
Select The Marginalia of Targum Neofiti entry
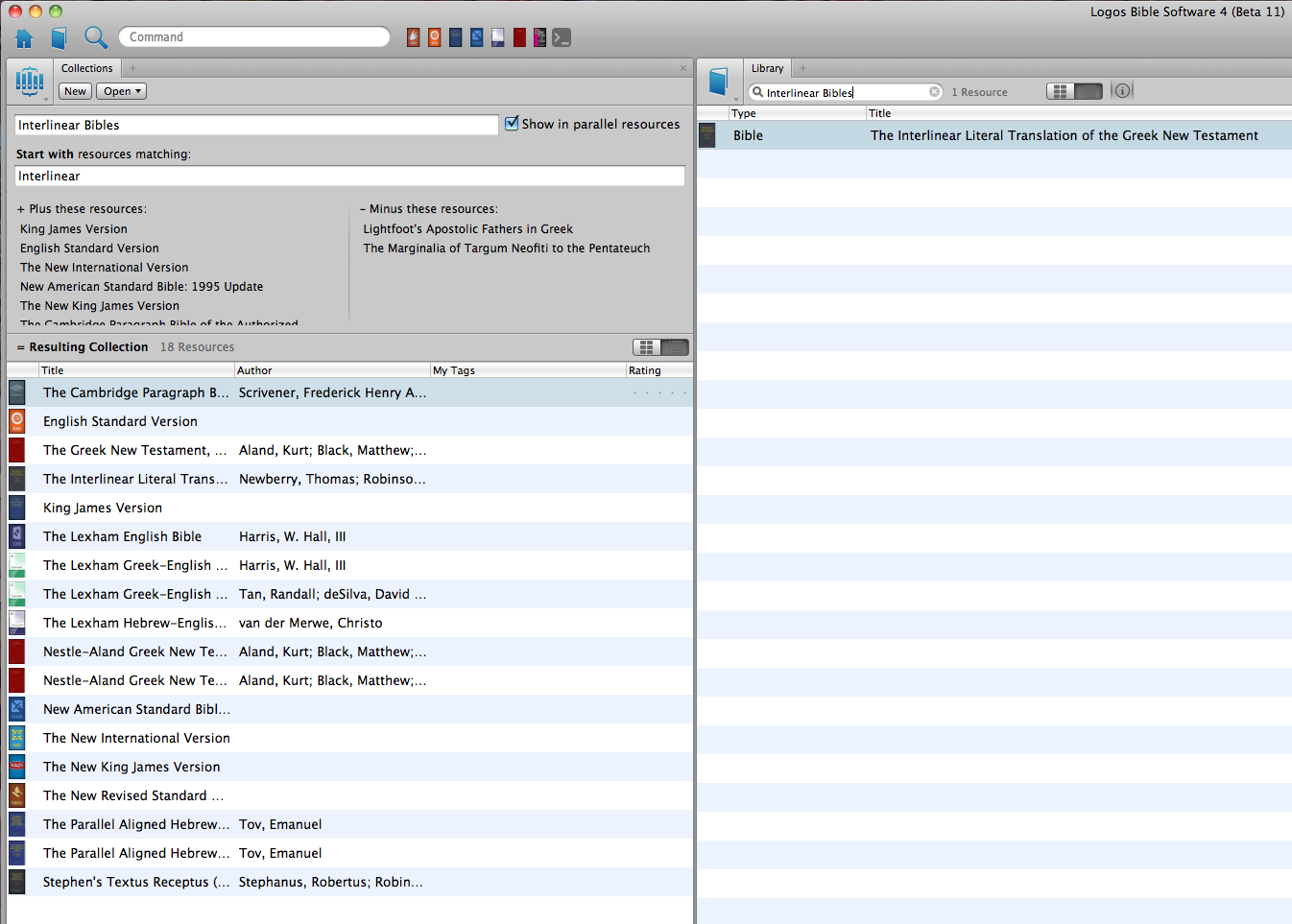click(x=507, y=249)
